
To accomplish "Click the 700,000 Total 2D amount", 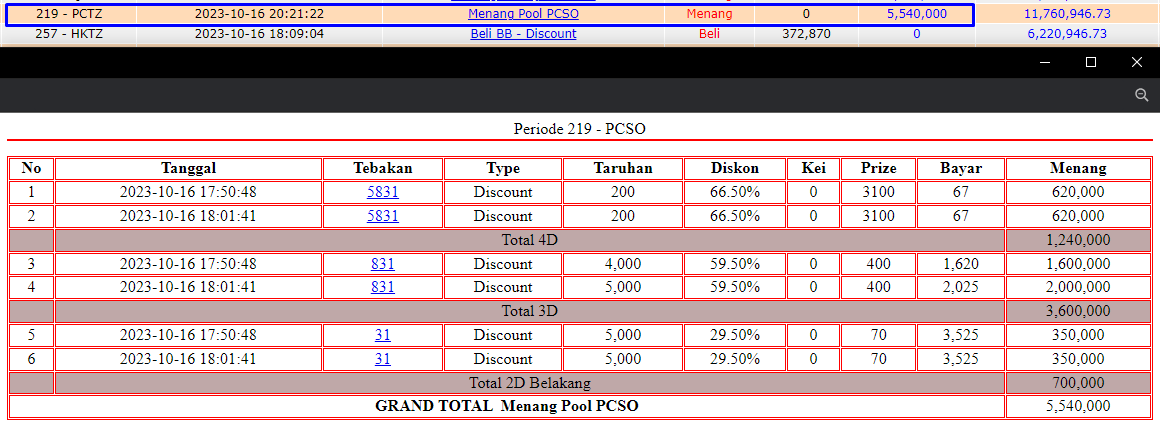I will [1079, 383].
